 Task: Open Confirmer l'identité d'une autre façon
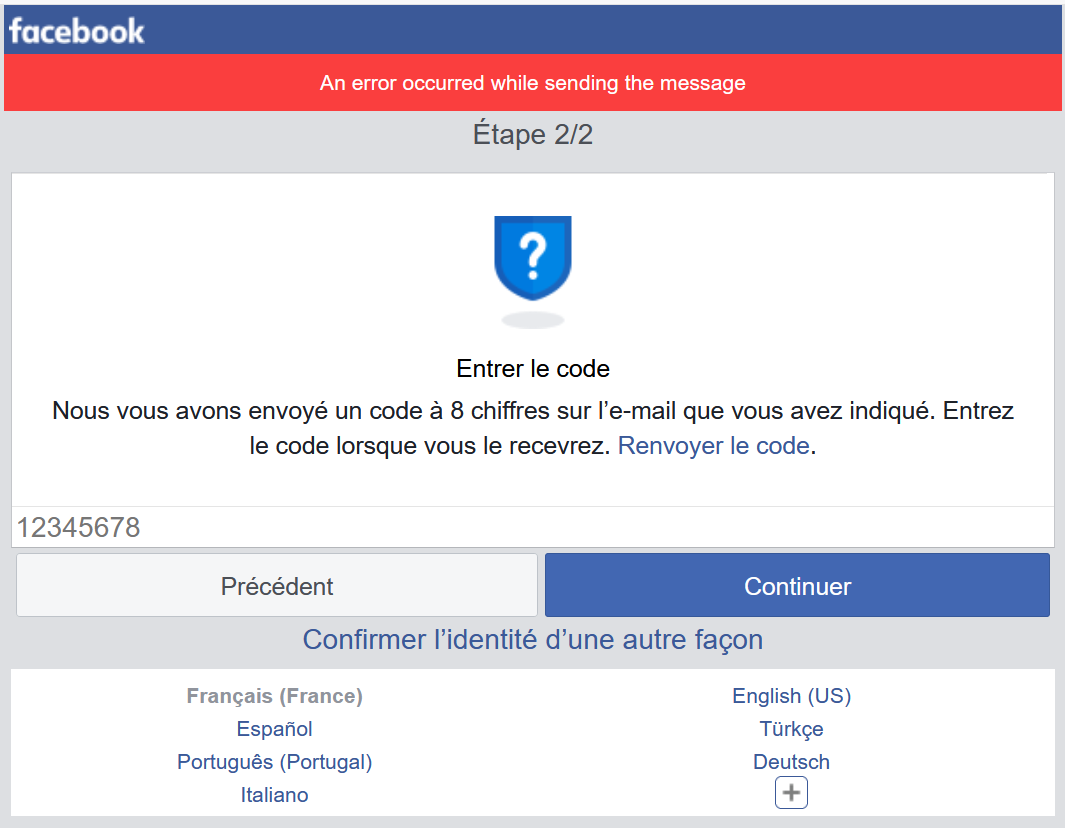click(533, 640)
